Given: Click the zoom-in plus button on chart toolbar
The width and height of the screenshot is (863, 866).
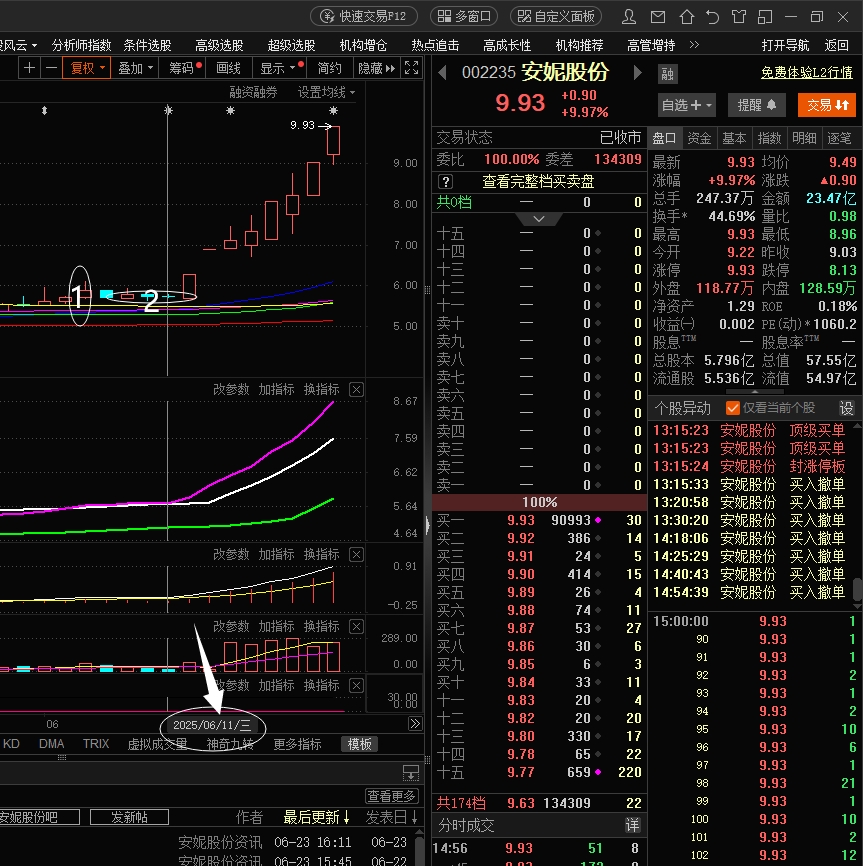Looking at the screenshot, I should click(29, 68).
